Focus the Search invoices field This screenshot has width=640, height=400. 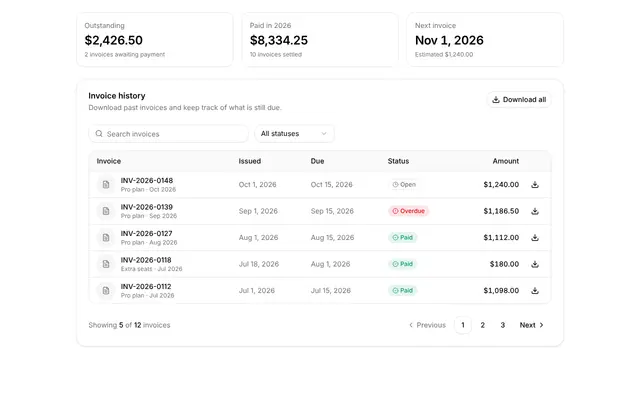pyautogui.click(x=168, y=133)
